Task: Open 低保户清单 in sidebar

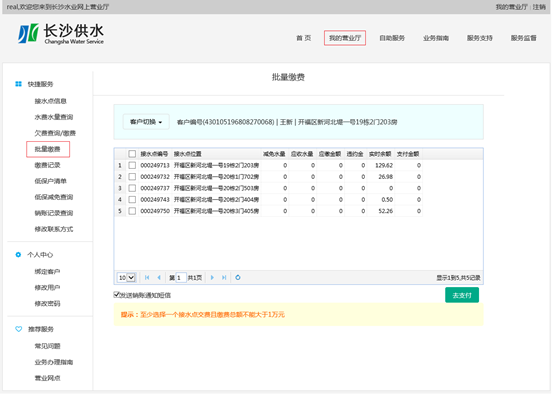Action: 50,181
